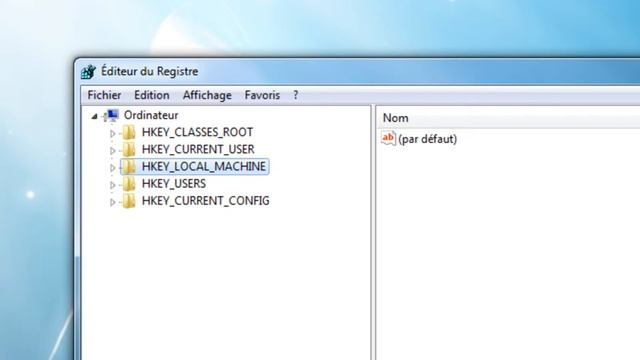
Task: Select the HKEY_USERS label
Action: 174,184
